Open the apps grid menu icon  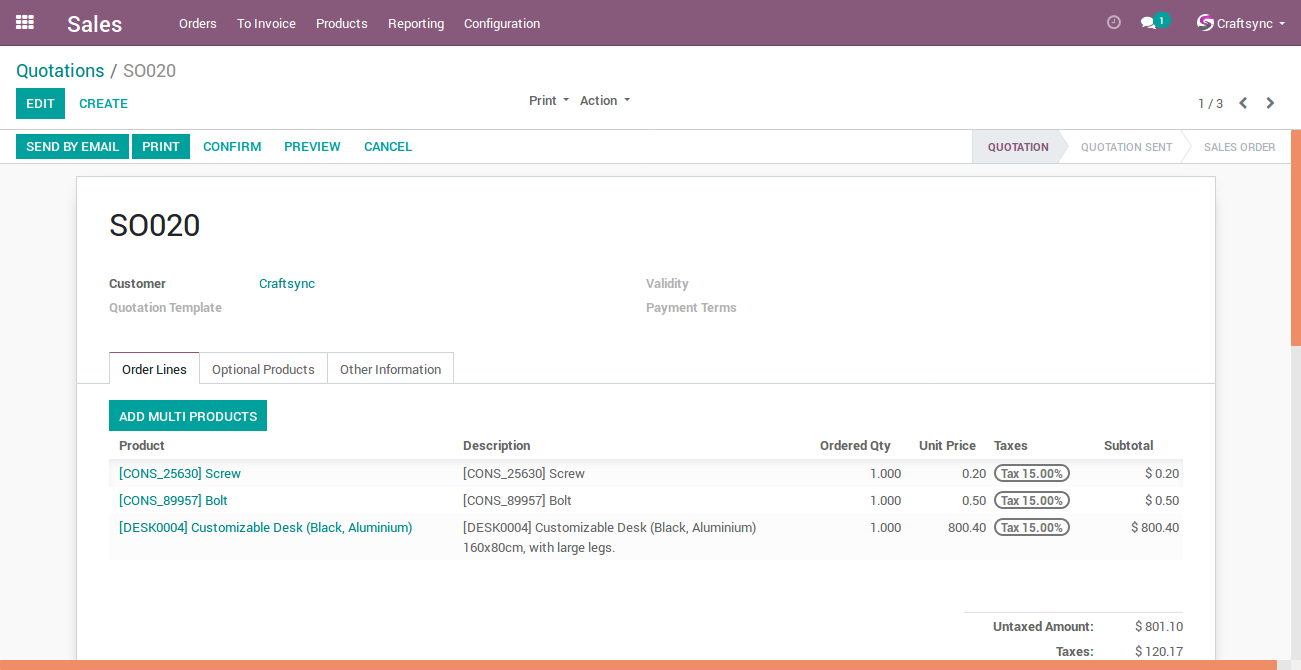point(25,22)
